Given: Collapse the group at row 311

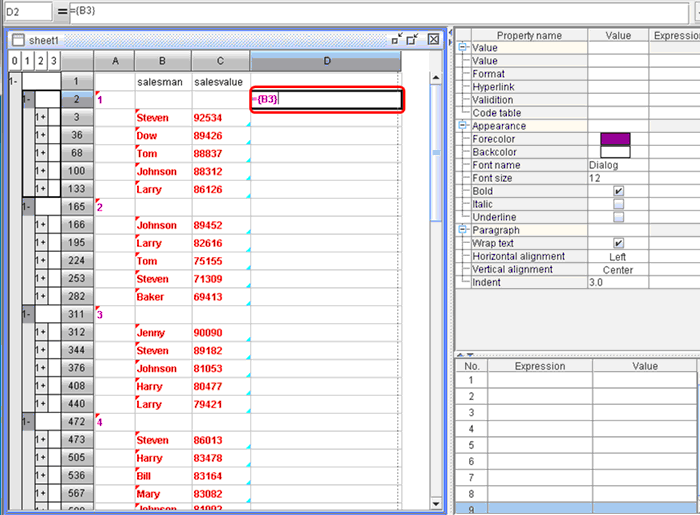Looking at the screenshot, I should 28,314.
